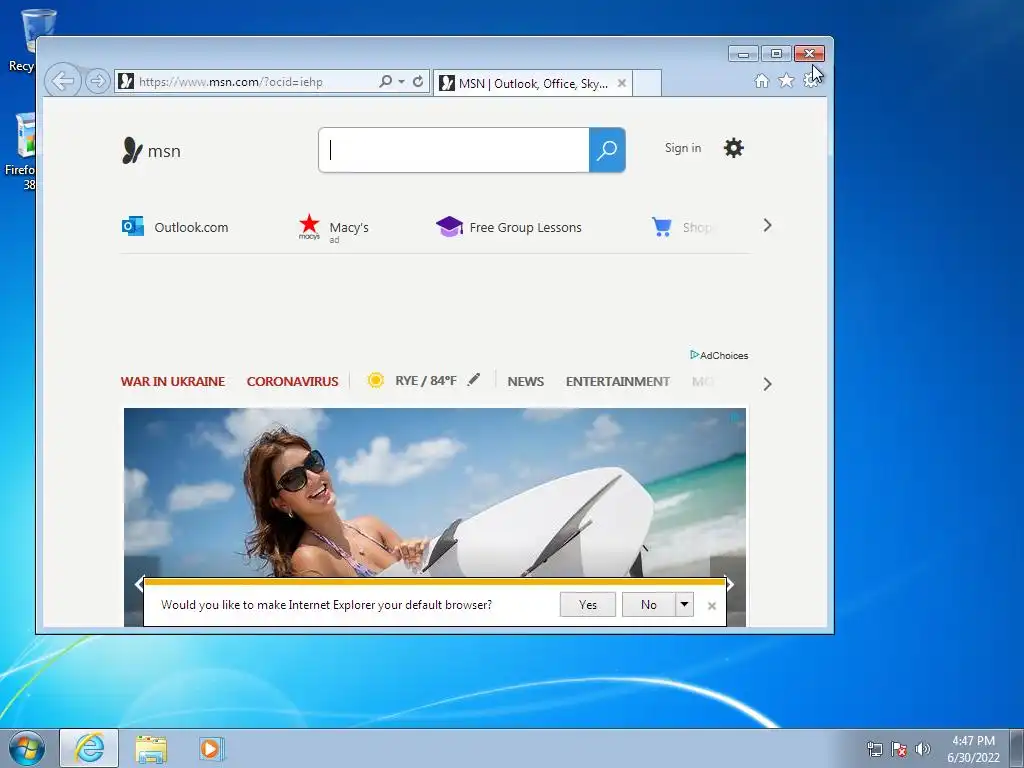1024x768 pixels.
Task: Click the Sign in link
Action: [683, 148]
